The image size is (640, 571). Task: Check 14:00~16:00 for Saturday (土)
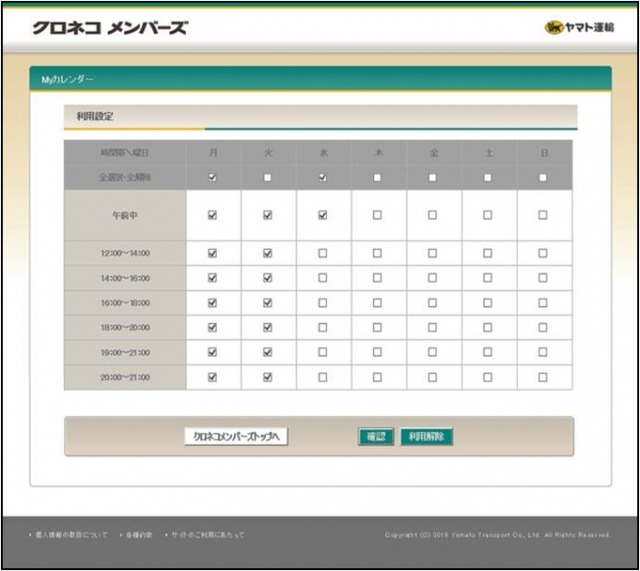click(487, 278)
